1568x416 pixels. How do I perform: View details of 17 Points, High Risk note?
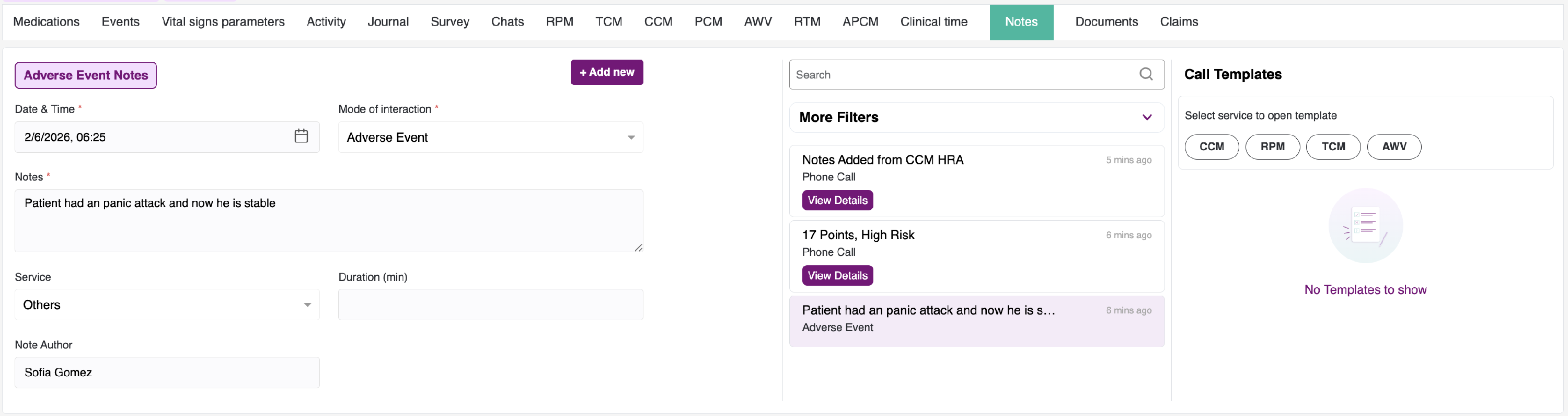837,275
